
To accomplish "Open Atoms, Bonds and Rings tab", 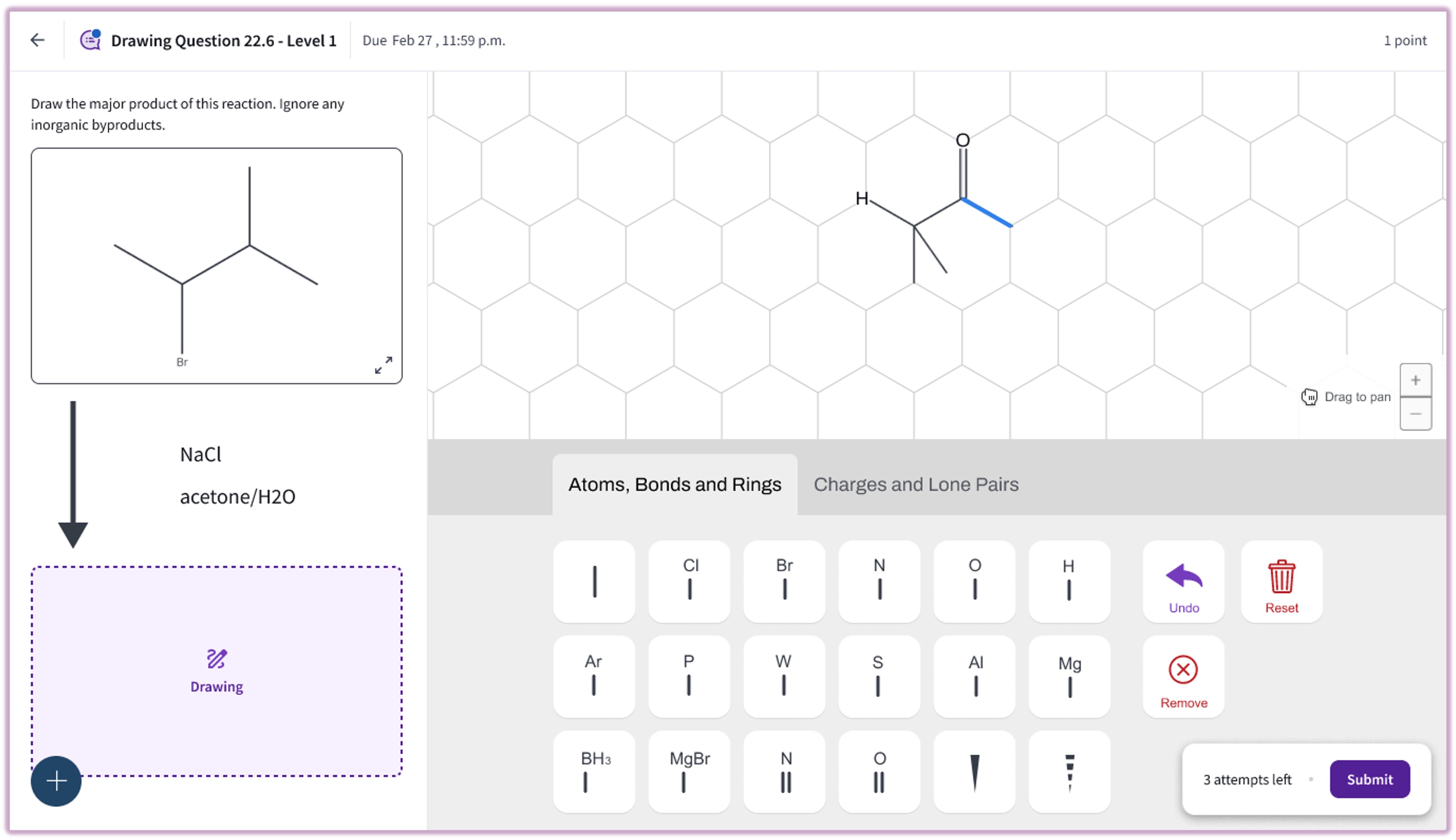I will (675, 484).
